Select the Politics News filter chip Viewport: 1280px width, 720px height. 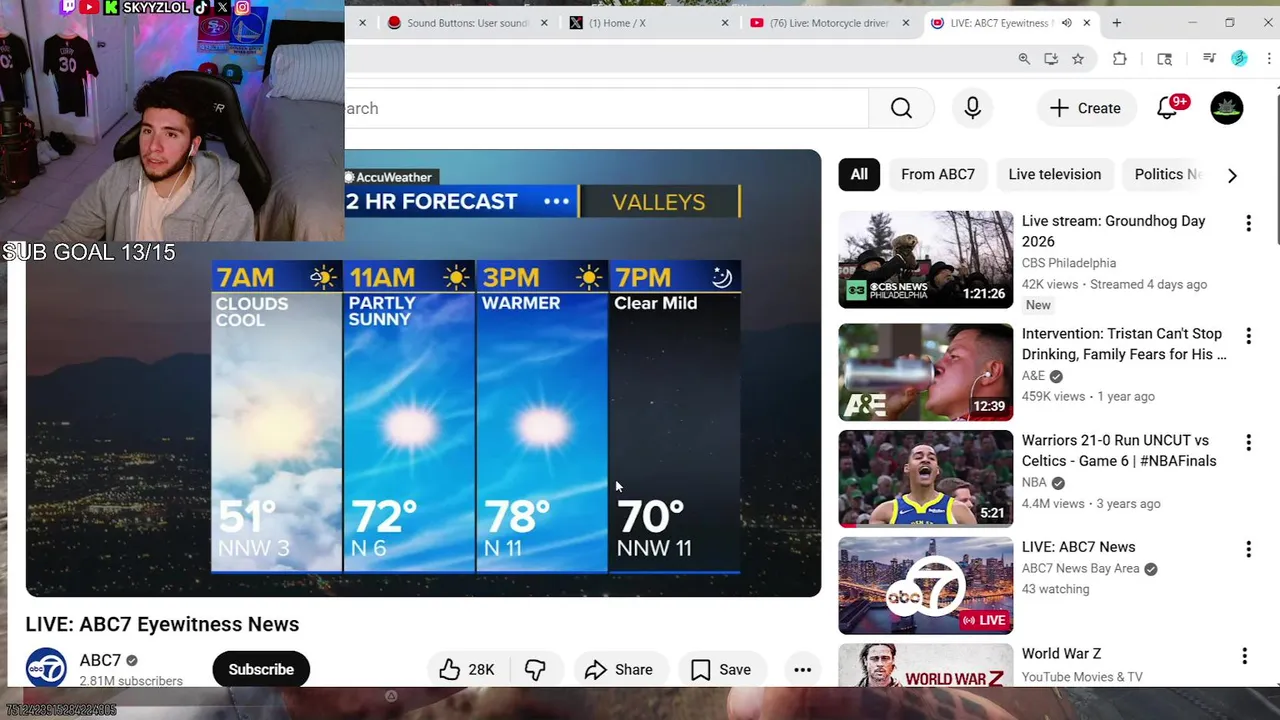(x=1167, y=174)
